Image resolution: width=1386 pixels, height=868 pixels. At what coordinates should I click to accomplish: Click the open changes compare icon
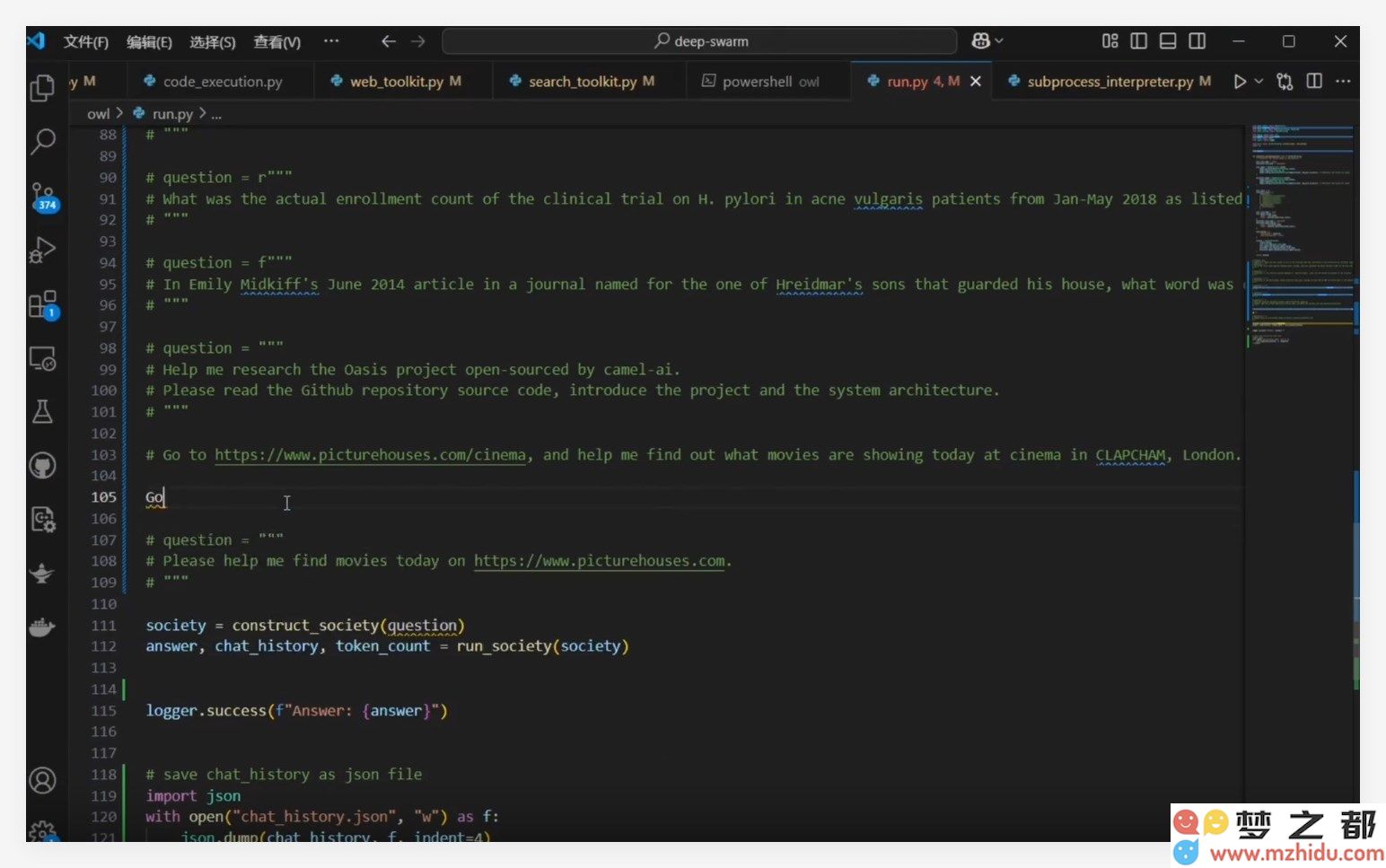(x=1285, y=82)
